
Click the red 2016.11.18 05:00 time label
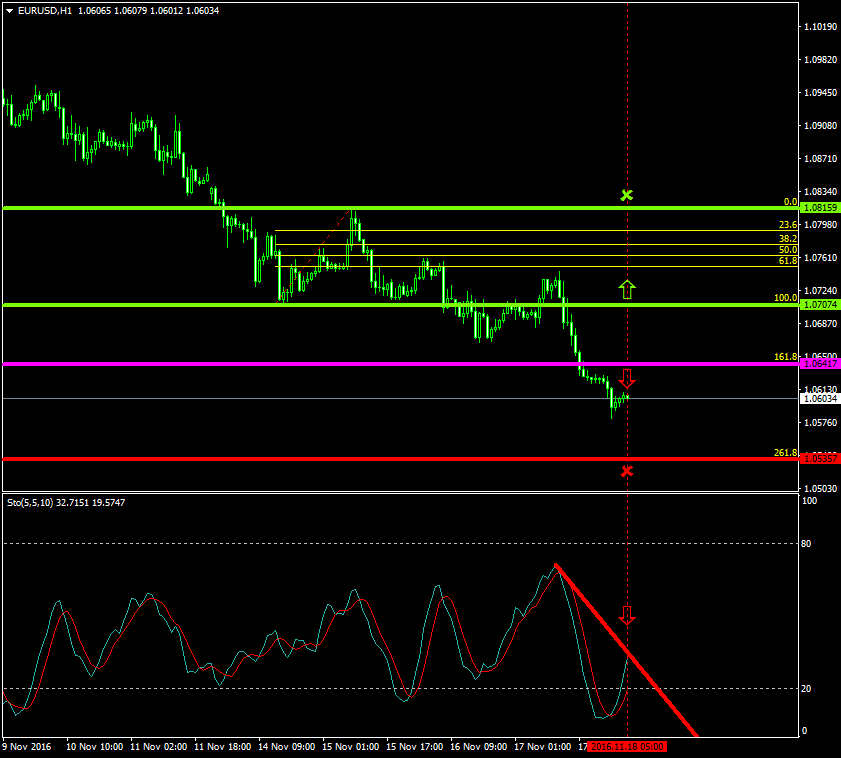(627, 746)
